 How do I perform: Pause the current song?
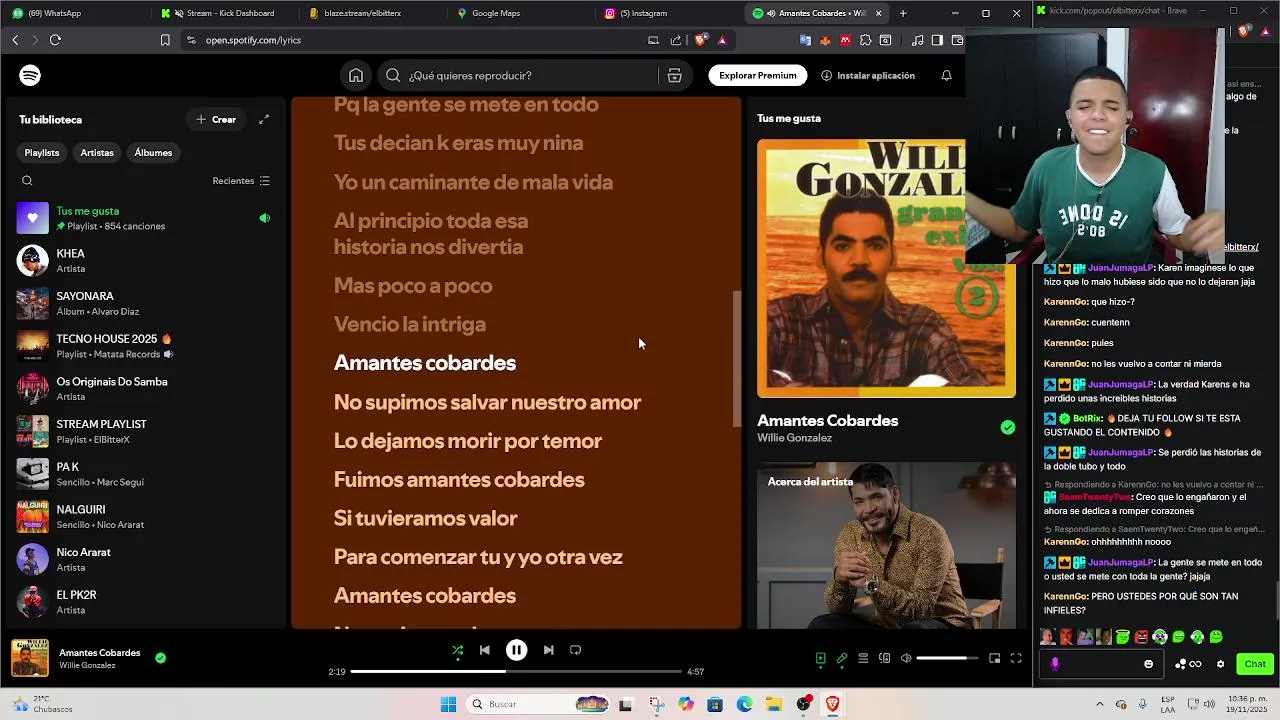point(516,650)
